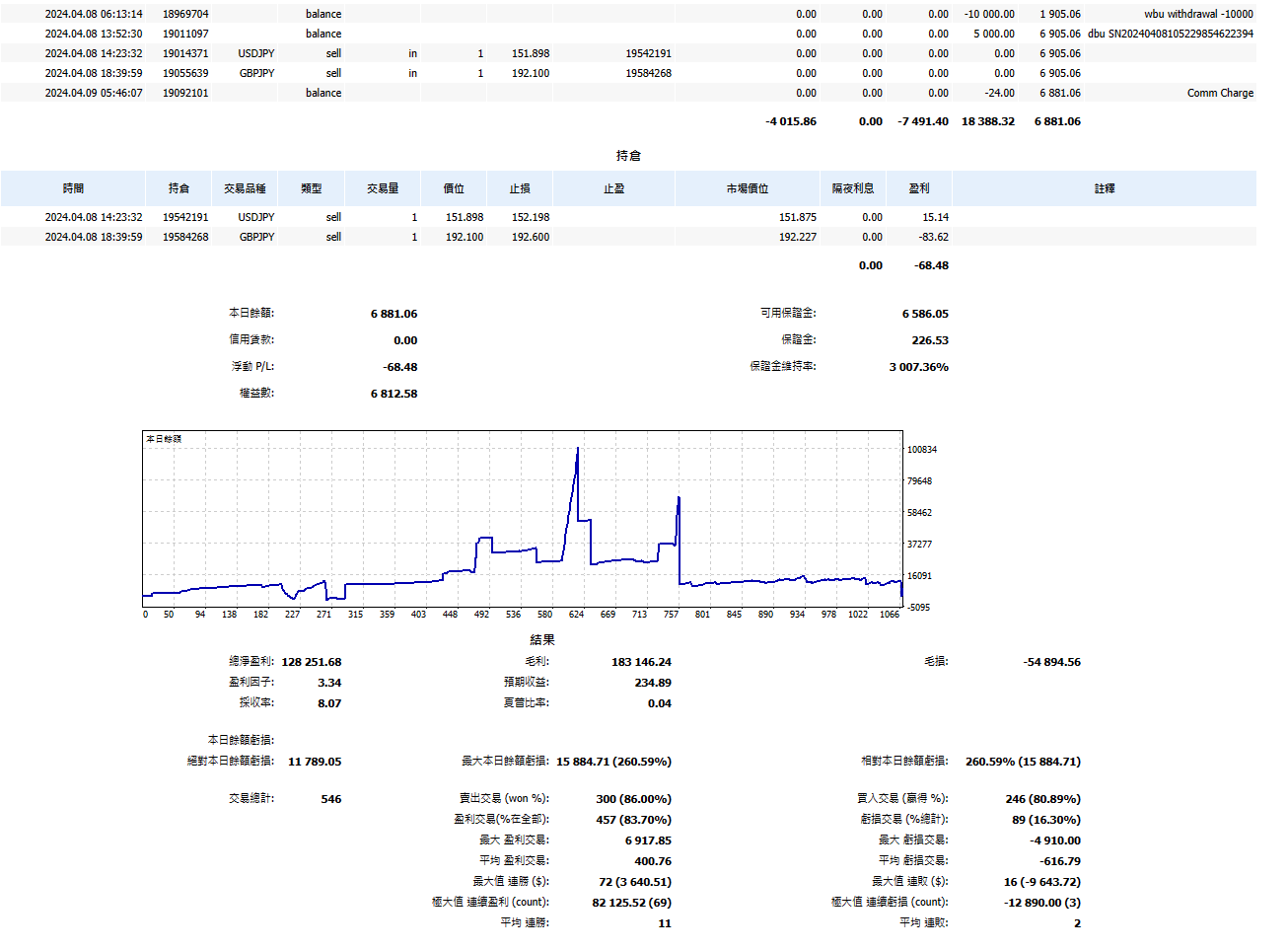Image resolution: width=1288 pixels, height=950 pixels.
Task: Select the 盈利 column header
Action: click(918, 188)
